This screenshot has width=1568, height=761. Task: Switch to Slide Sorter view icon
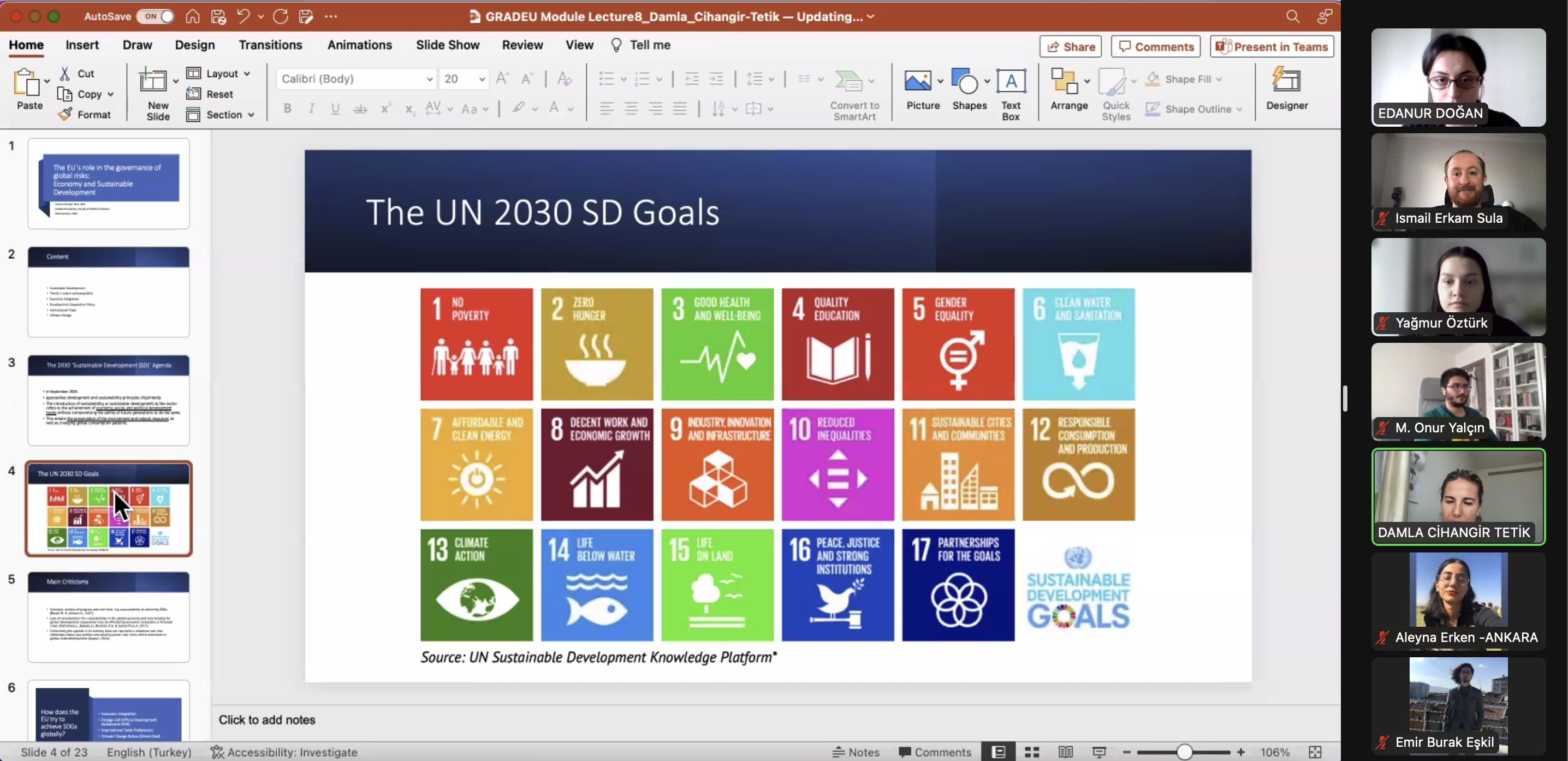point(1032,752)
